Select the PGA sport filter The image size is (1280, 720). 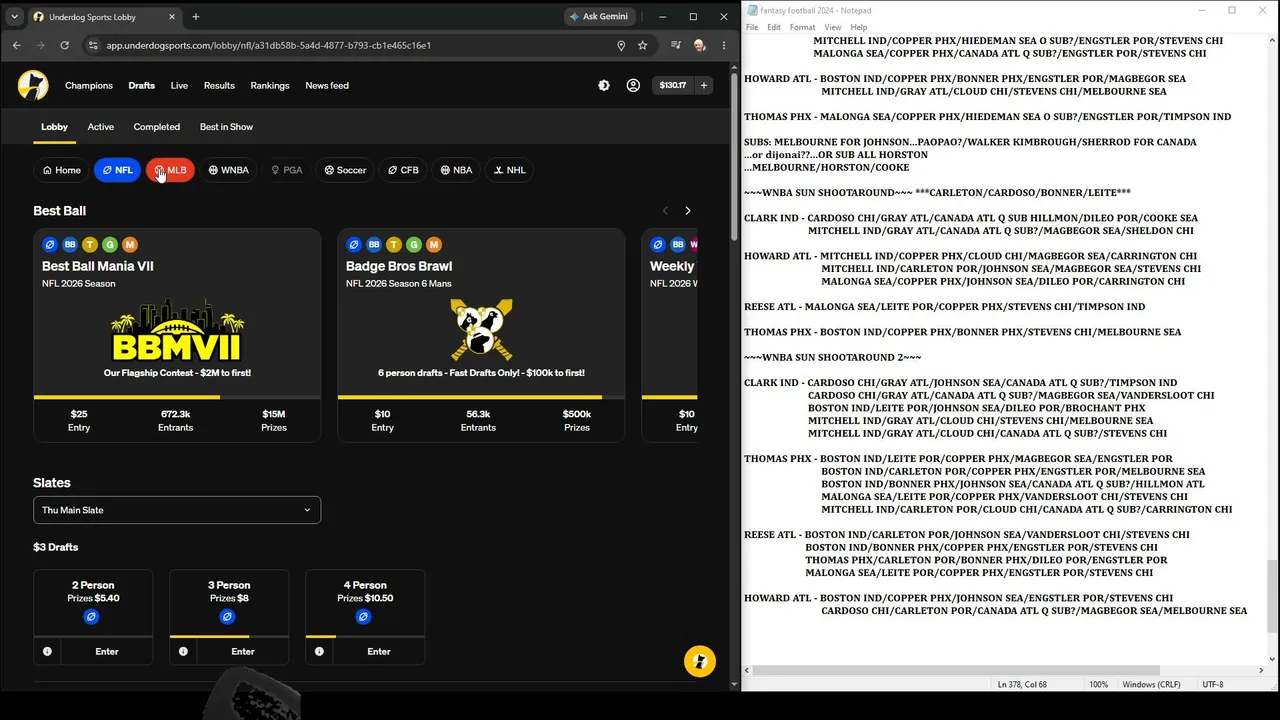(286, 170)
